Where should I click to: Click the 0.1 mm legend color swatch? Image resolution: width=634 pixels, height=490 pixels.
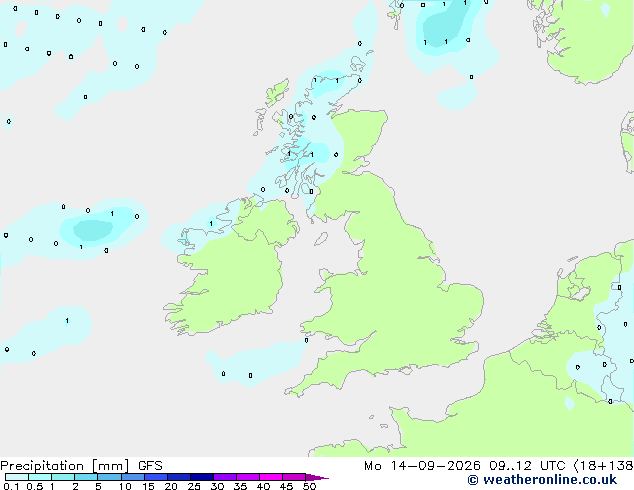[x=17, y=477]
